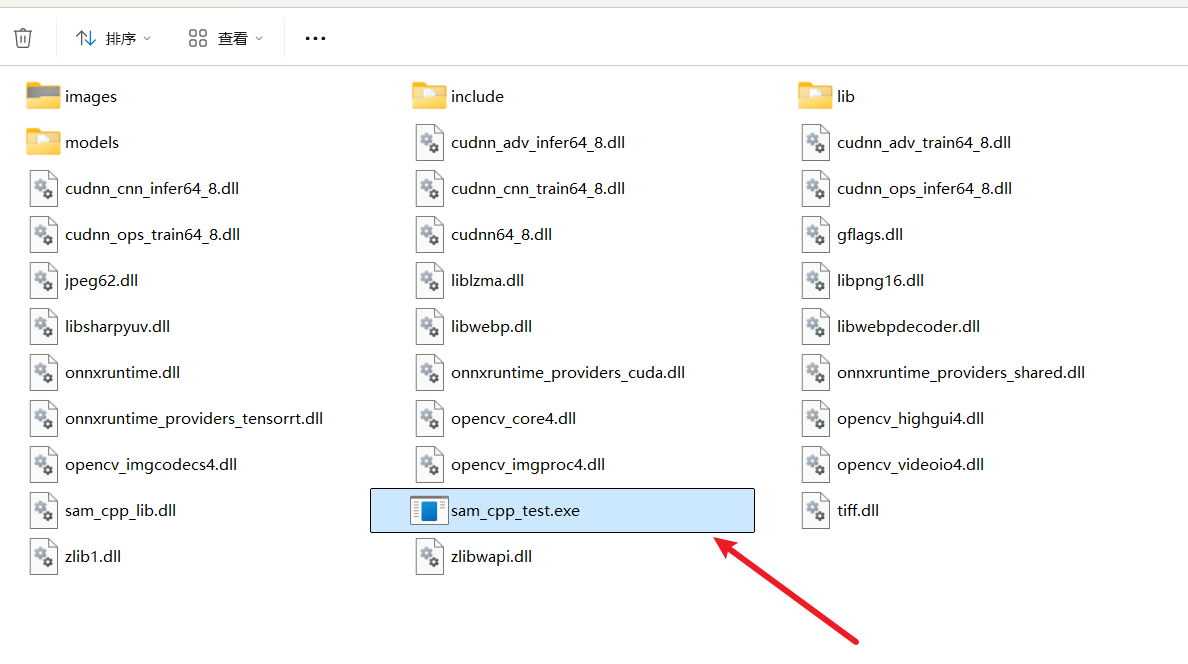Select the lib folder icon
Viewport: 1188px width, 664px height.
pyautogui.click(x=815, y=96)
